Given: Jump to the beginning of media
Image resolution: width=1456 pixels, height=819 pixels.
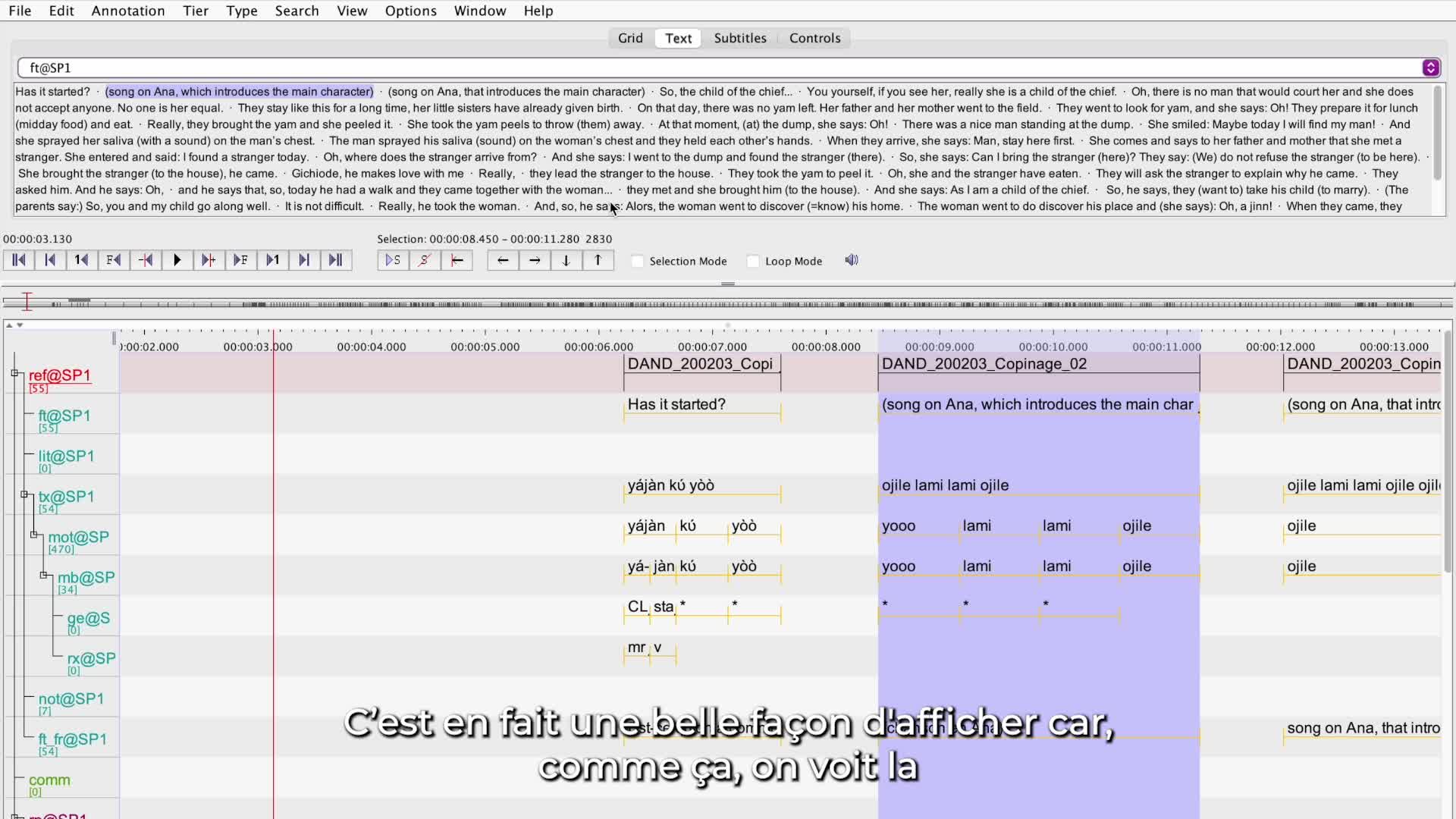Looking at the screenshot, I should (19, 260).
